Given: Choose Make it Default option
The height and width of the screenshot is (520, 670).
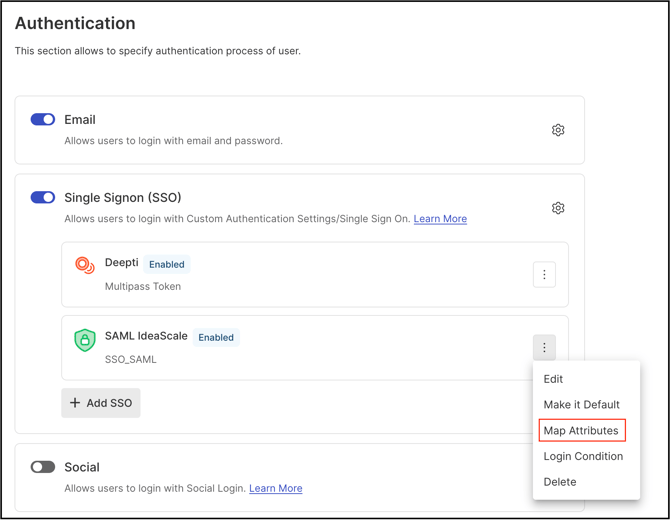Looking at the screenshot, I should tap(581, 405).
